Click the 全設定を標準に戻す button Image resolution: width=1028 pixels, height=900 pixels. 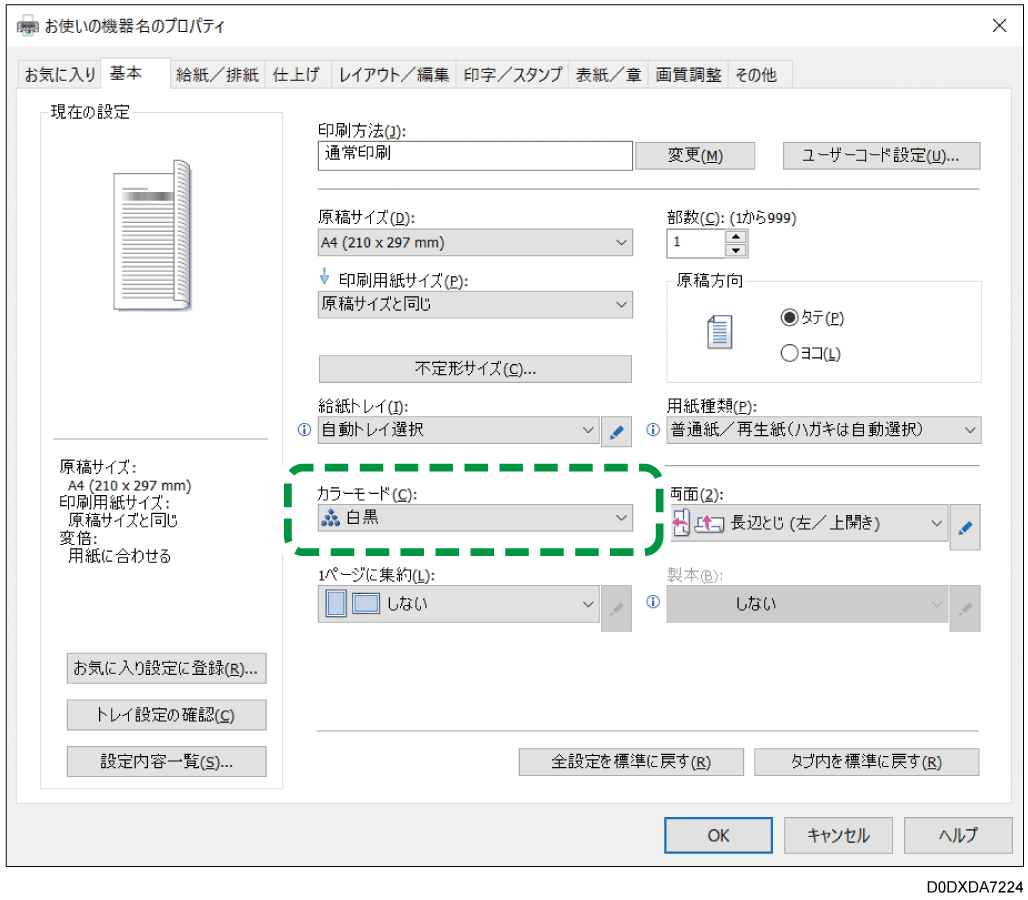630,762
